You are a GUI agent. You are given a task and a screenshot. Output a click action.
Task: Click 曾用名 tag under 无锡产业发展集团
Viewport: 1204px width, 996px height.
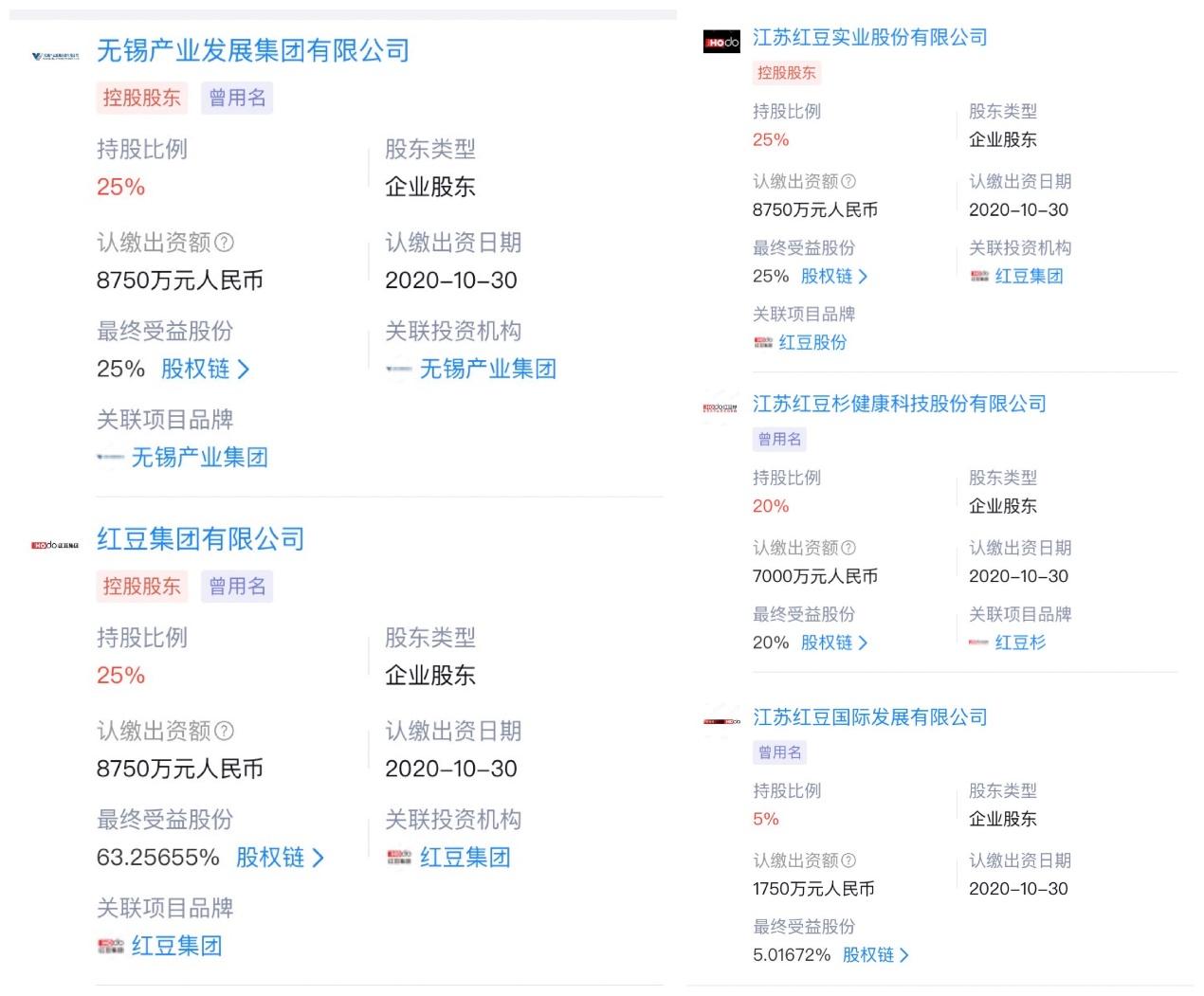(237, 98)
